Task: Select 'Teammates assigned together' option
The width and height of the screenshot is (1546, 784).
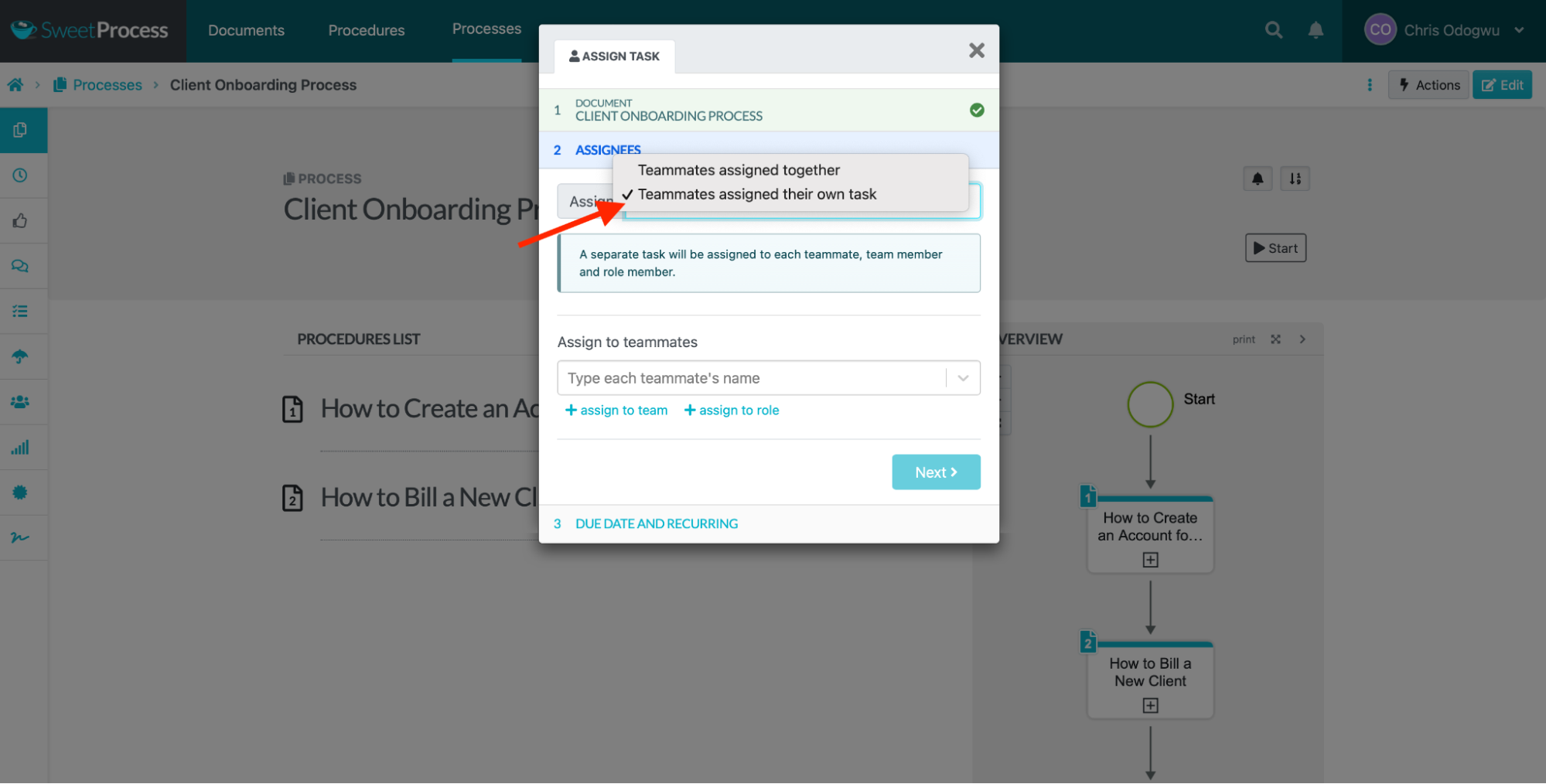Action: coord(738,170)
